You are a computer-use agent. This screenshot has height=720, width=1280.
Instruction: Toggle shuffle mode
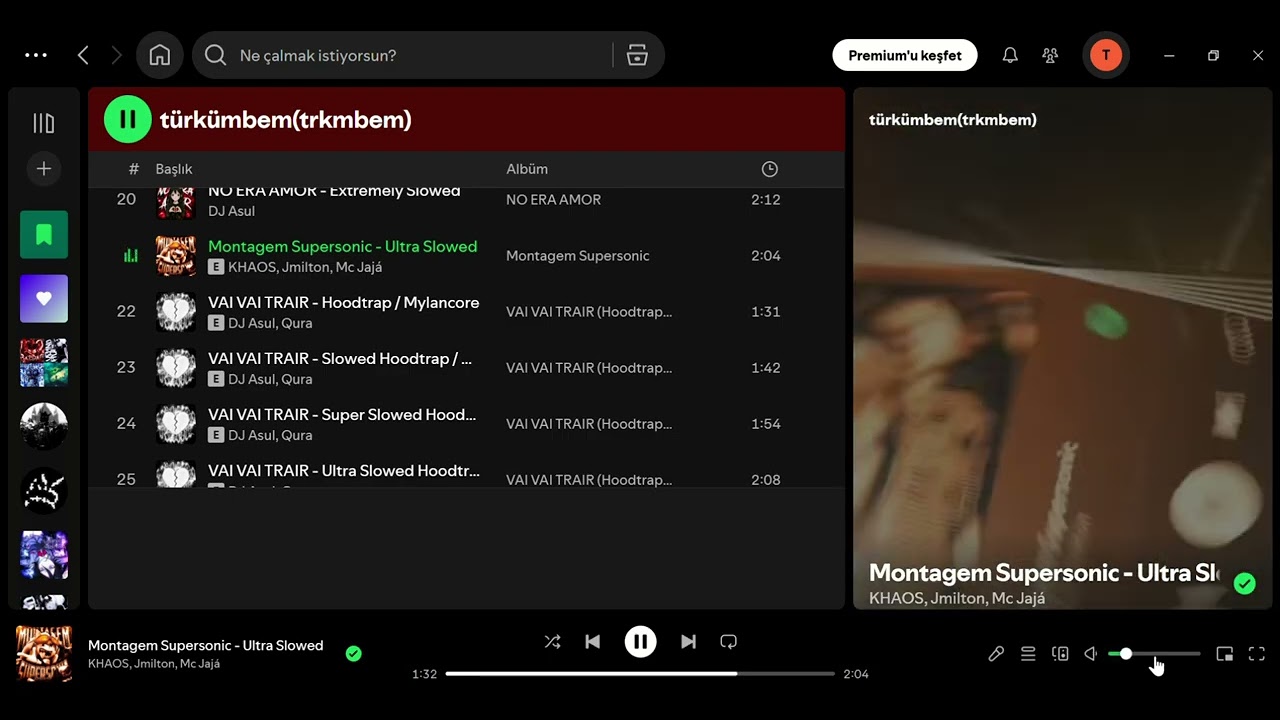[x=552, y=642]
